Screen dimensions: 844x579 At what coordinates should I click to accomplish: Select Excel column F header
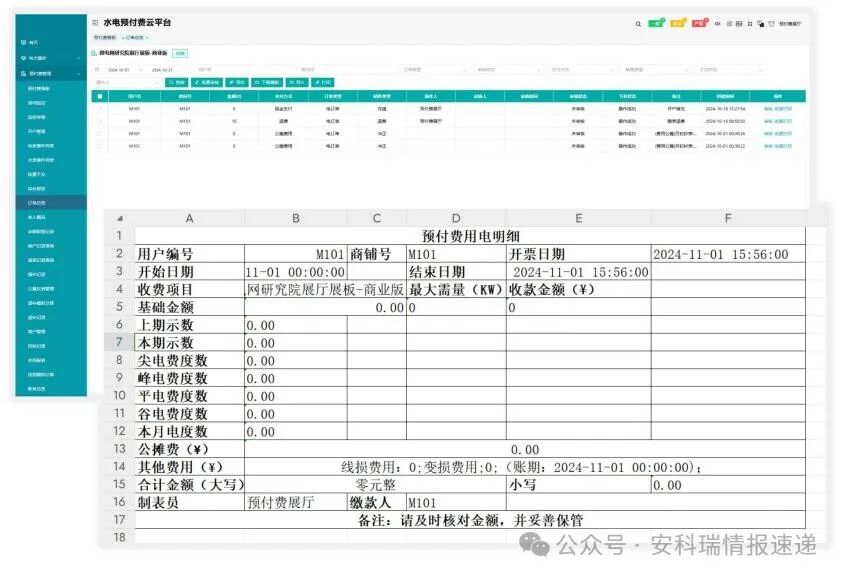[728, 218]
